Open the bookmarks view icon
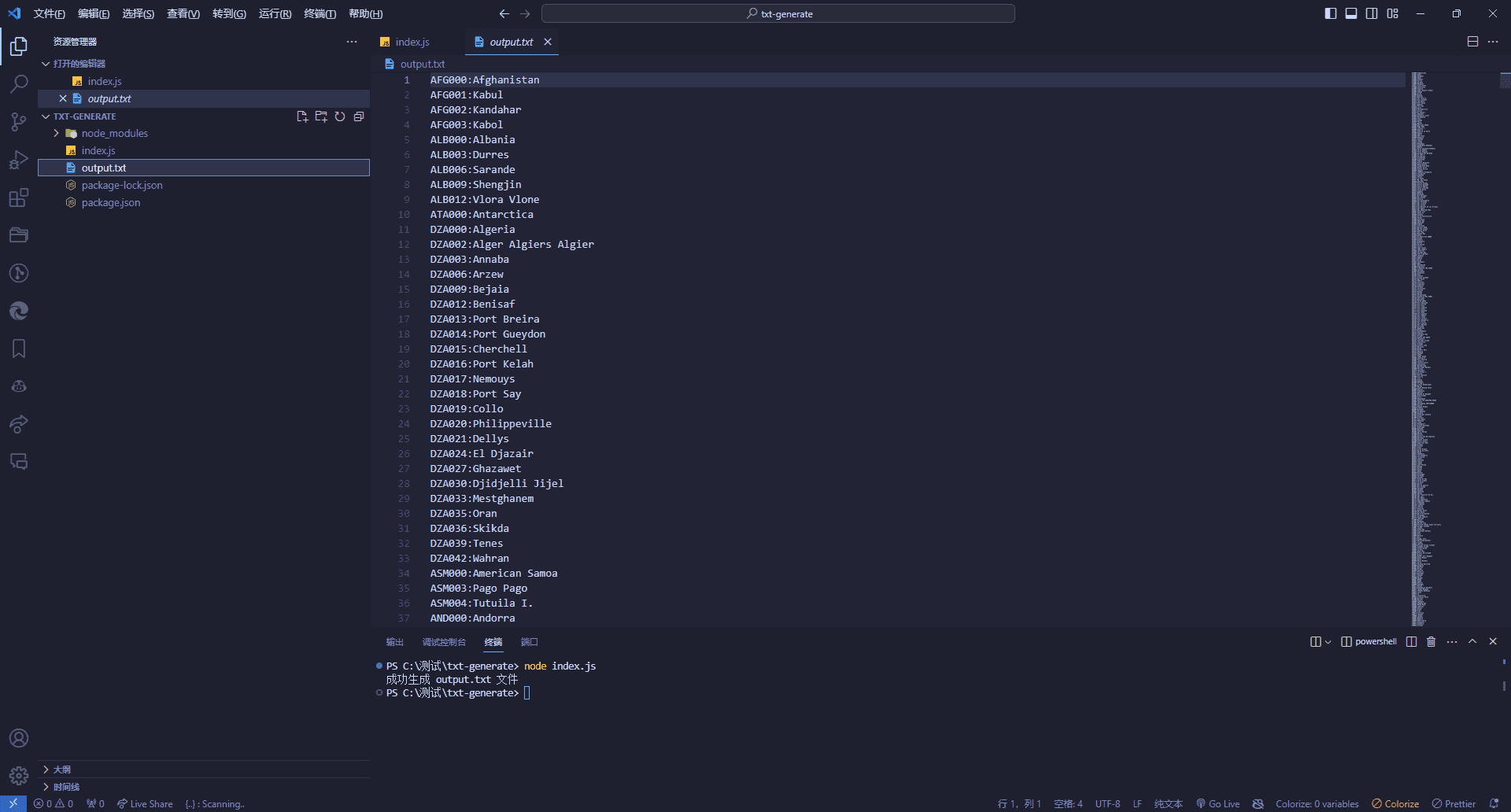1511x812 pixels. coord(19,349)
